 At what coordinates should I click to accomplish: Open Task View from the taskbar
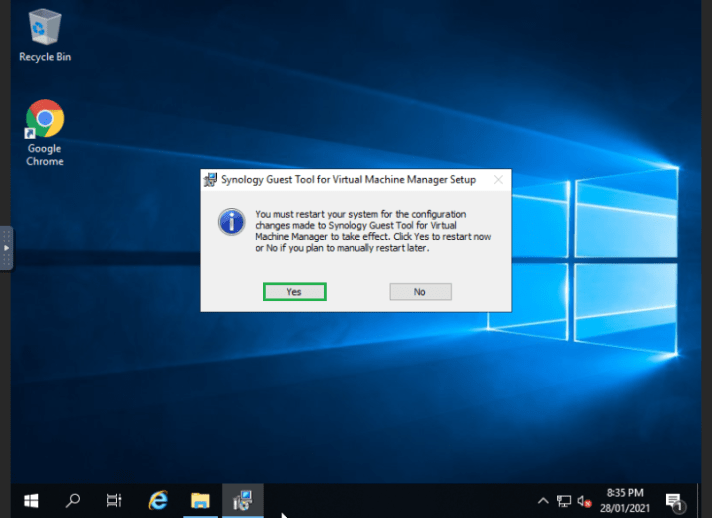click(114, 500)
